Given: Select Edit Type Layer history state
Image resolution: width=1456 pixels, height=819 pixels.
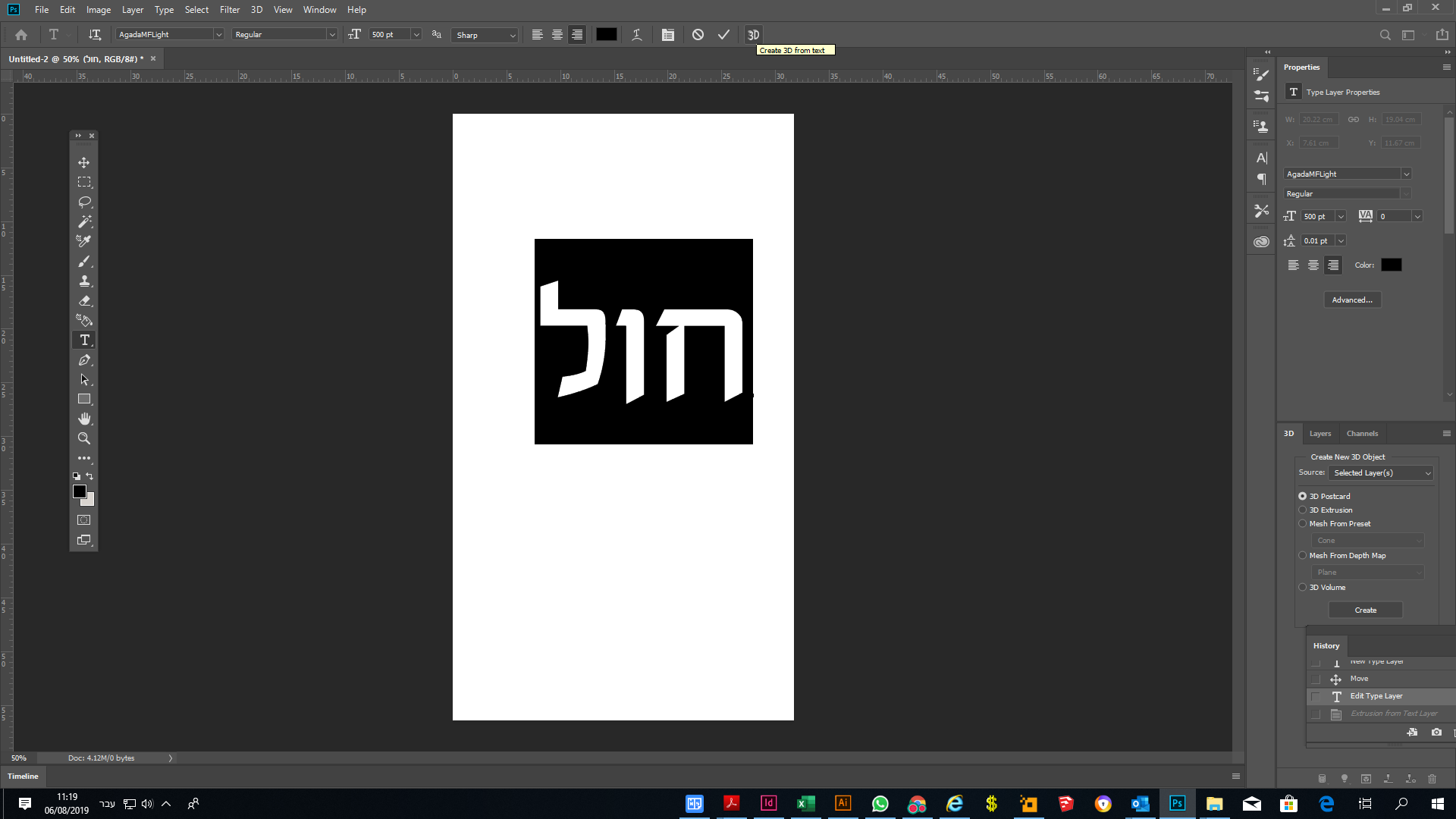Looking at the screenshot, I should [1376, 695].
